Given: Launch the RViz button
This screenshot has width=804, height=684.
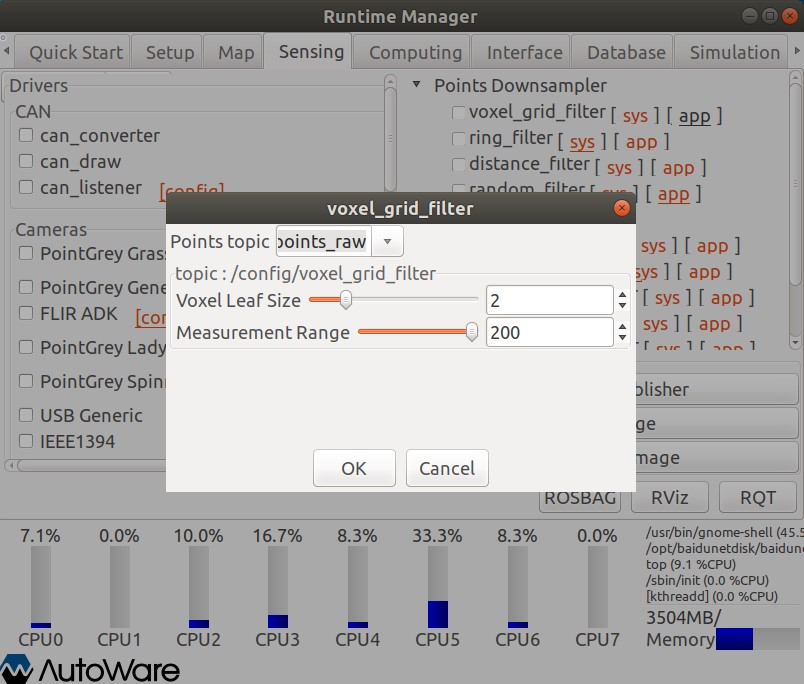Looking at the screenshot, I should tap(670, 497).
